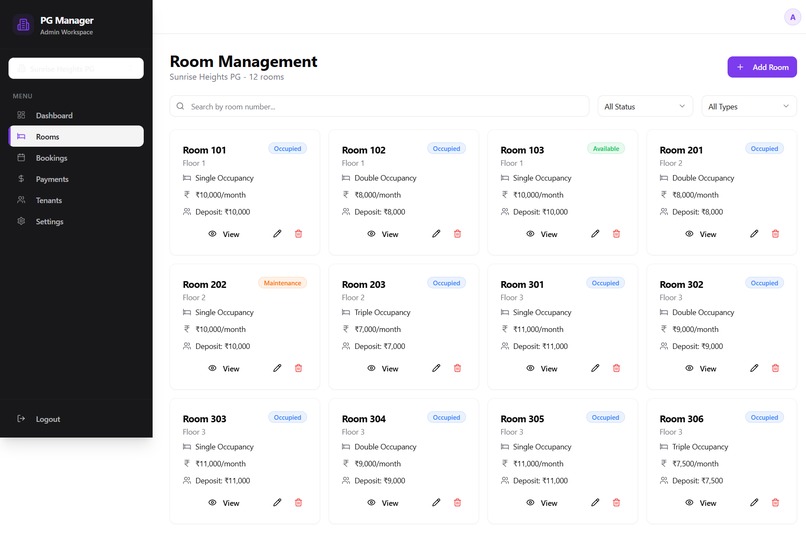Open Payments in sidebar menu

76,179
